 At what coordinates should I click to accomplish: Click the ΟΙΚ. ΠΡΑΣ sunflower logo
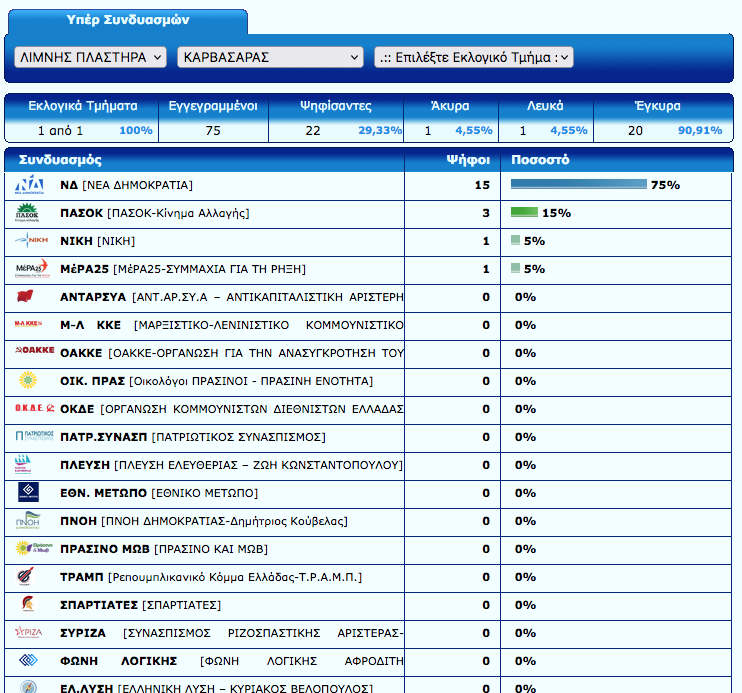pos(30,381)
